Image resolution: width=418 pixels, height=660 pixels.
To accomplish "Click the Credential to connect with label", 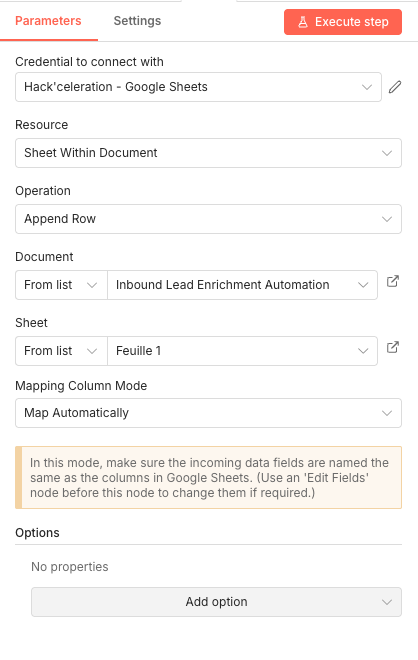I will click(89, 62).
